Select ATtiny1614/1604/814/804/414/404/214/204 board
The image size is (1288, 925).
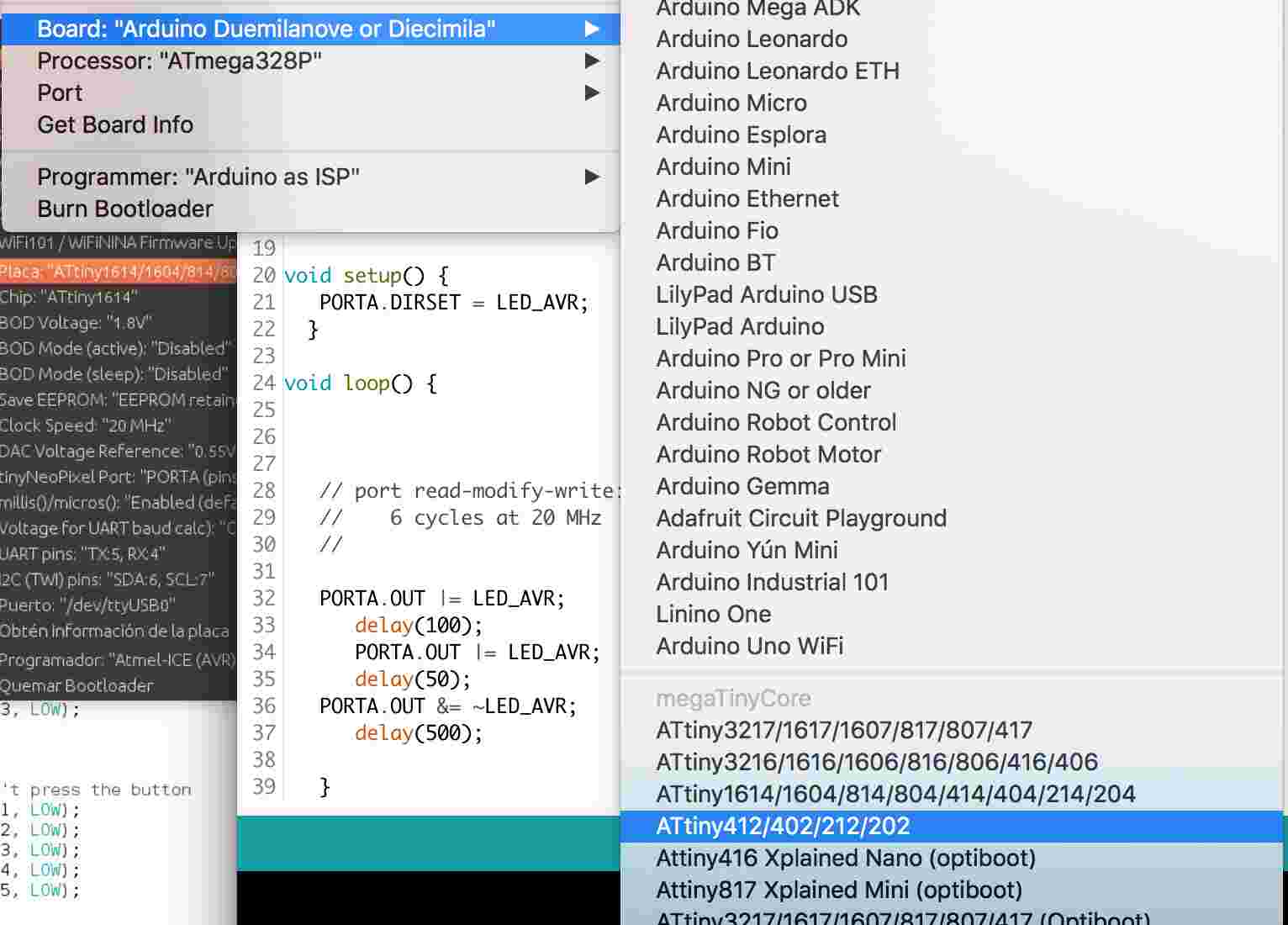[x=952, y=794]
